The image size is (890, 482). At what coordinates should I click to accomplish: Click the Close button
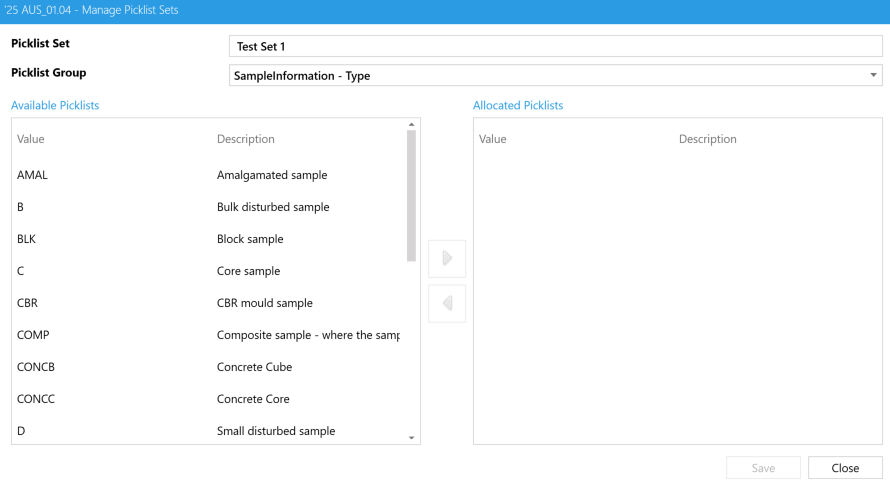[x=845, y=468]
